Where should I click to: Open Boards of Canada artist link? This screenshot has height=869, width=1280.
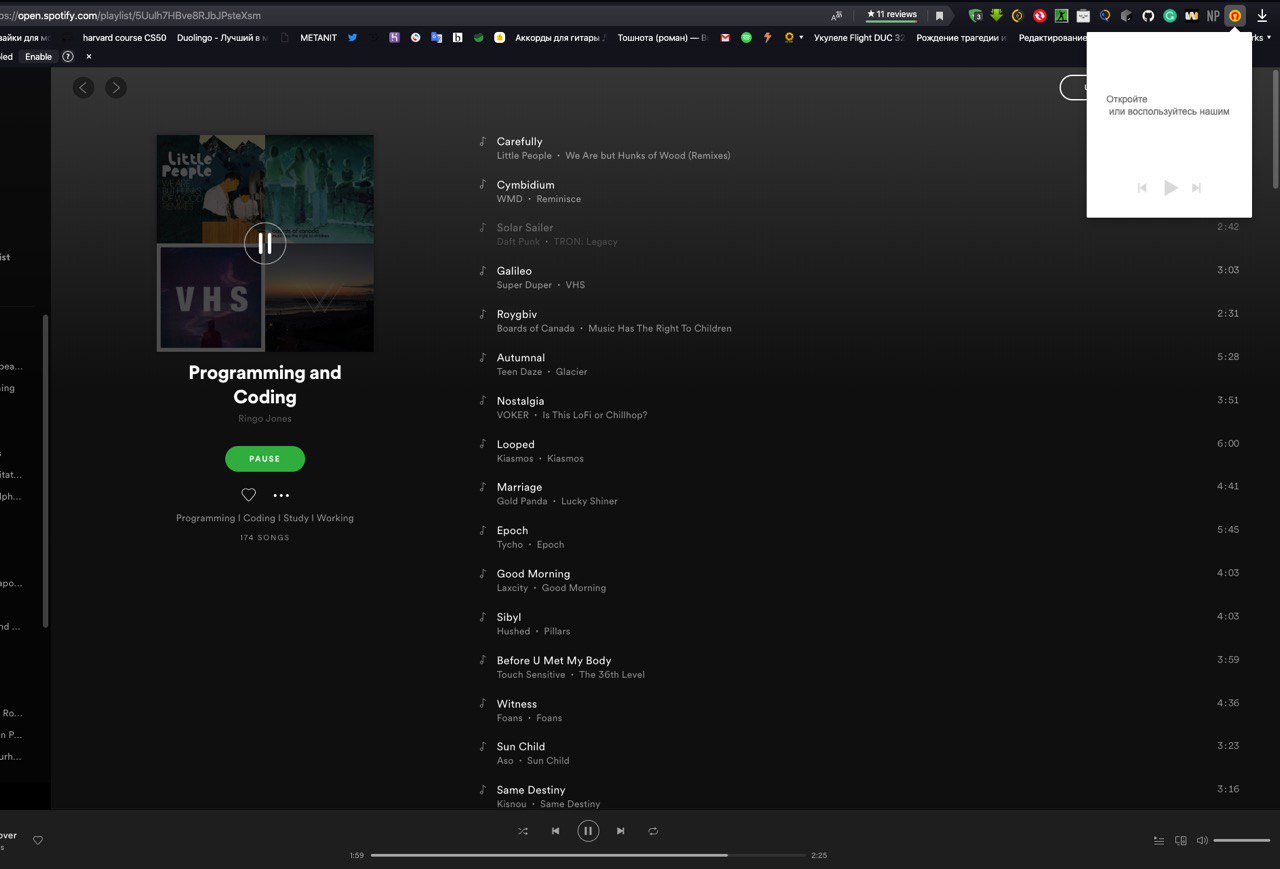click(536, 328)
